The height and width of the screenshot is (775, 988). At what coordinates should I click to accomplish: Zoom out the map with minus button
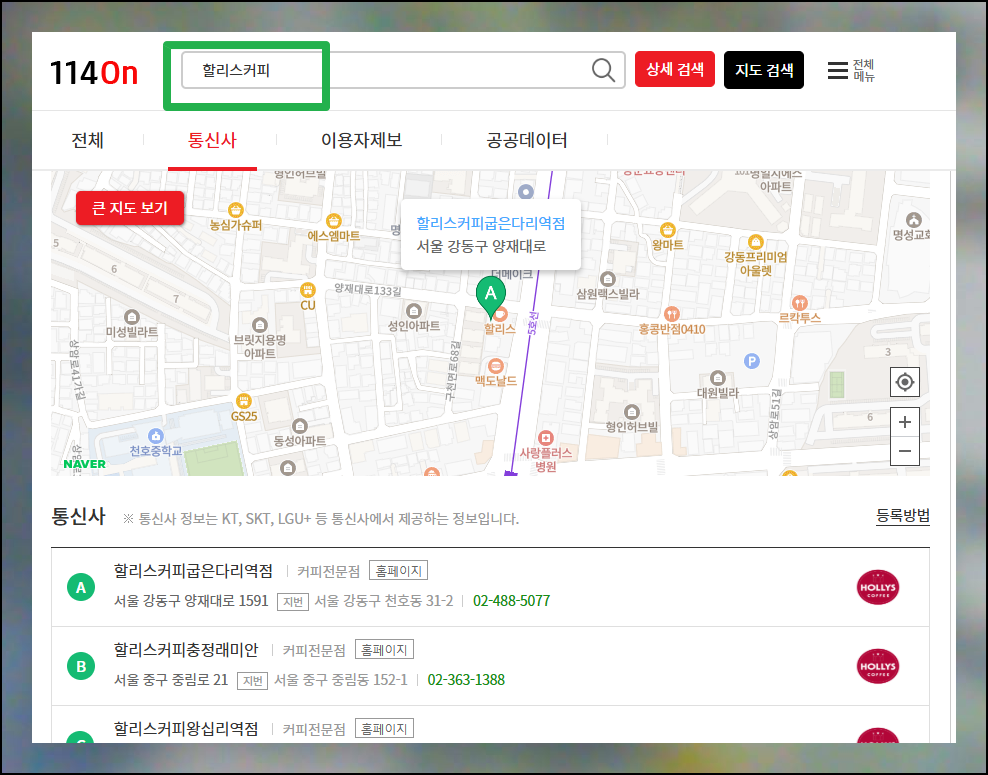tap(905, 451)
